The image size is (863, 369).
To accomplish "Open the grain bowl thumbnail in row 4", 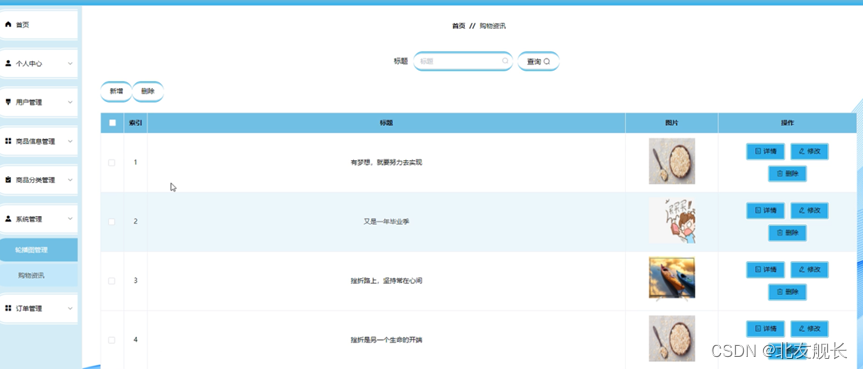I will click(x=671, y=338).
